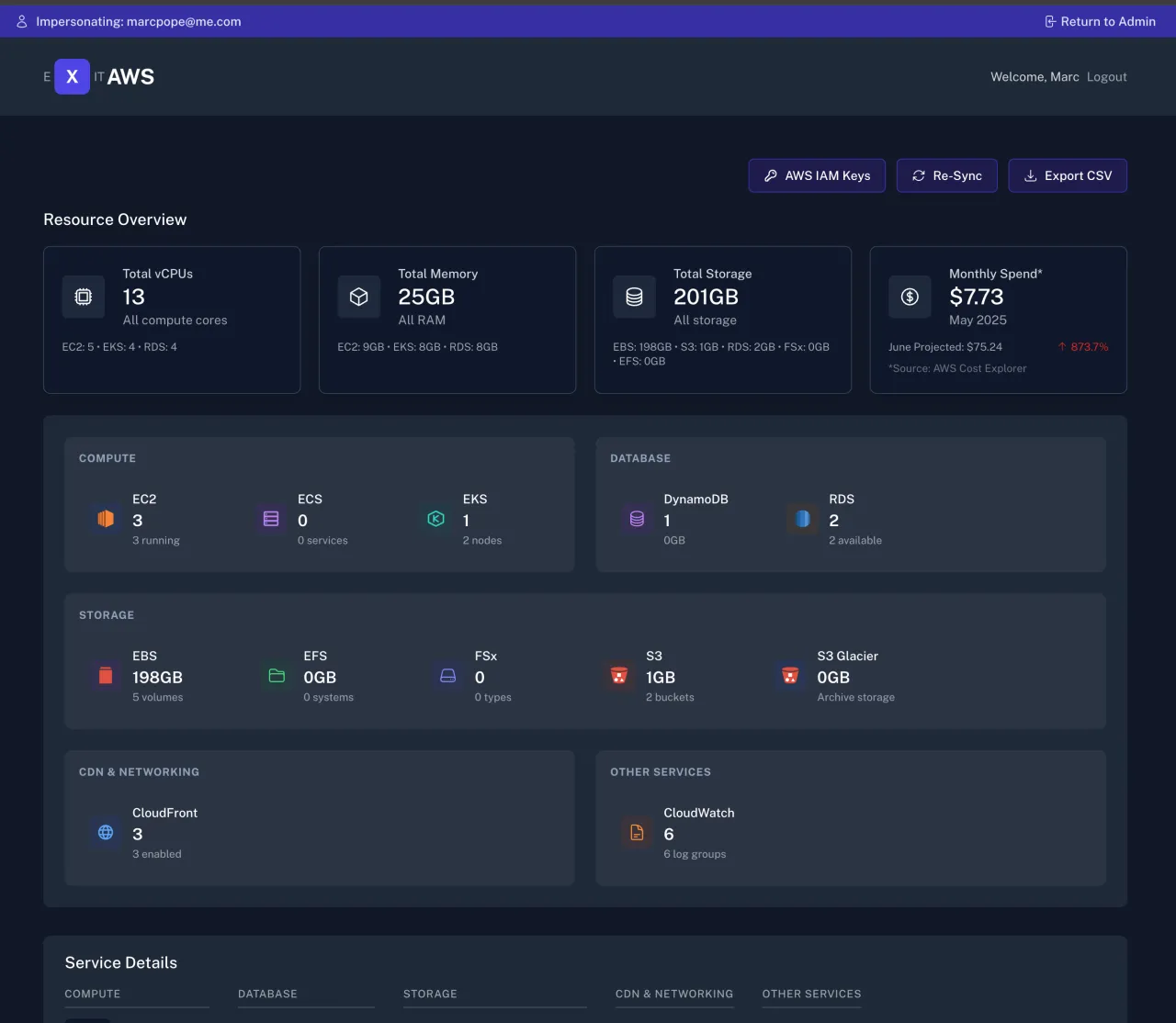The width and height of the screenshot is (1176, 1023).
Task: Click the X logo in header
Action: (72, 77)
